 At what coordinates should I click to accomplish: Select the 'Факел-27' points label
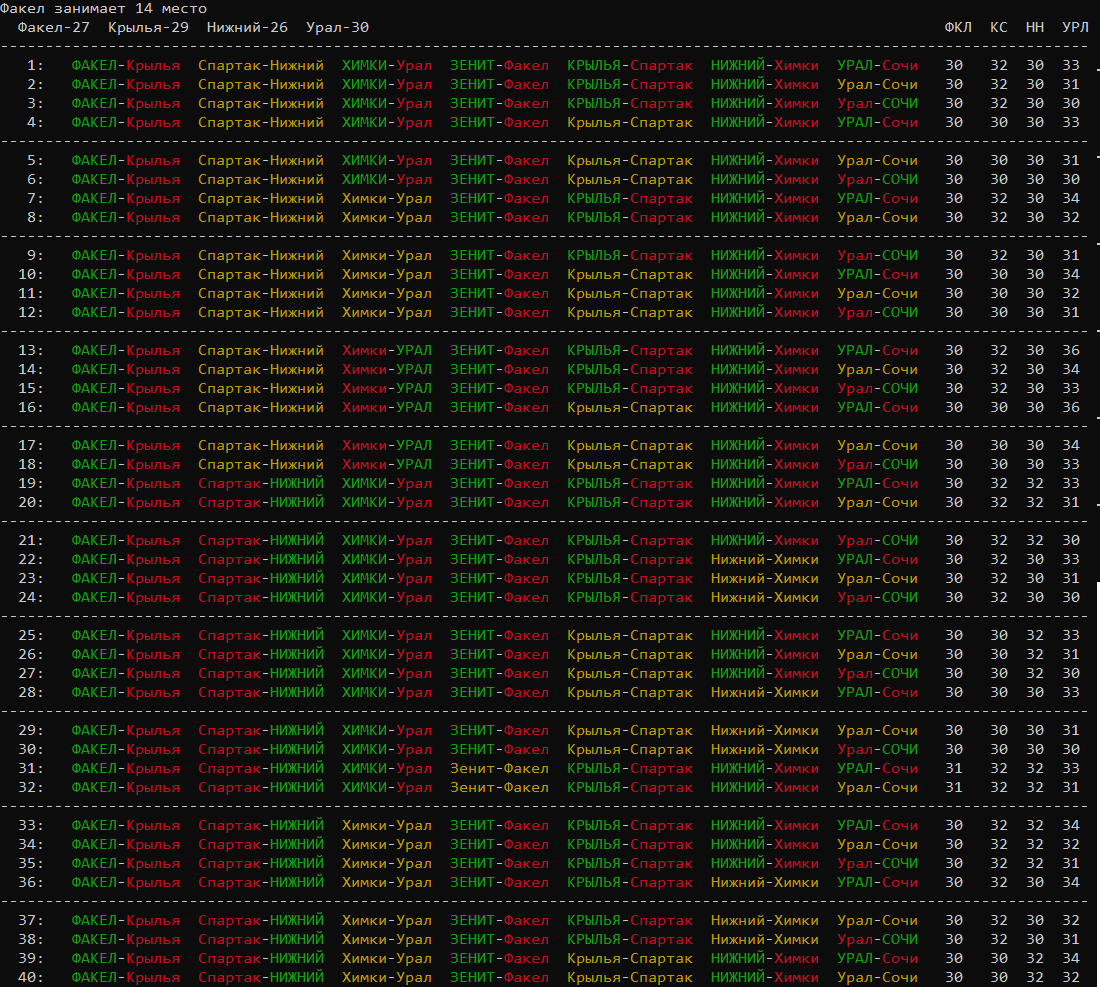[54, 27]
